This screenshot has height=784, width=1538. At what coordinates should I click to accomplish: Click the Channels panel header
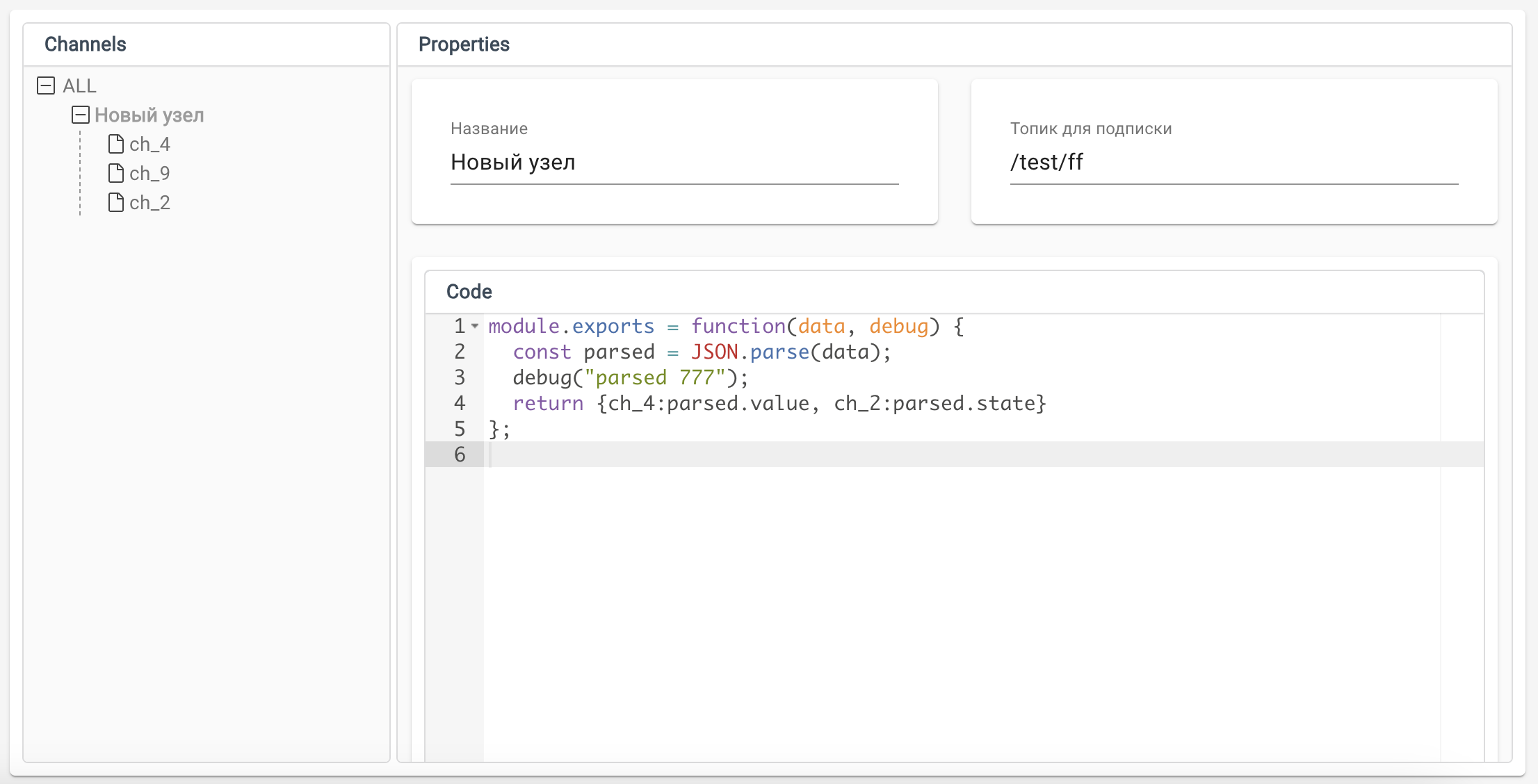(x=85, y=44)
